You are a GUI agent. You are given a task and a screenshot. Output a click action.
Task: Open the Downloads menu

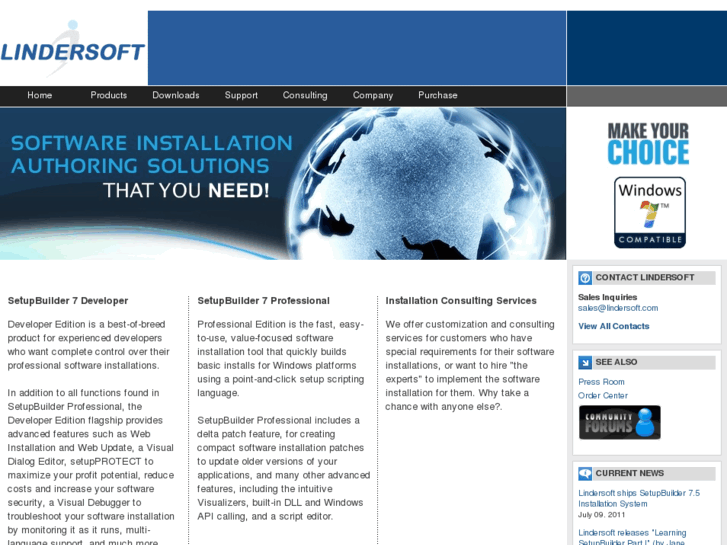click(x=176, y=95)
